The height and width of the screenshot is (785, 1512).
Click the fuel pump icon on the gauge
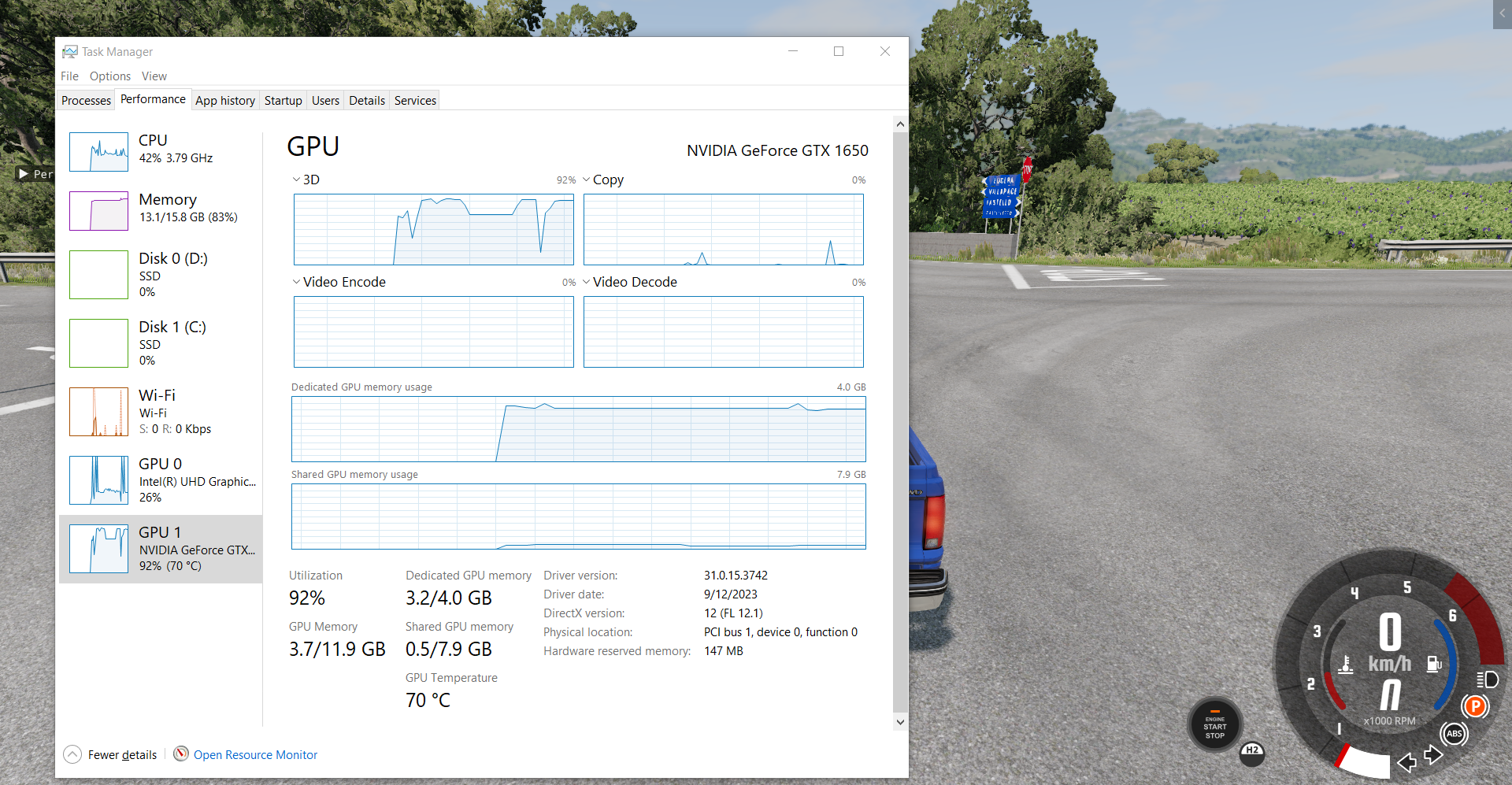tap(1434, 665)
